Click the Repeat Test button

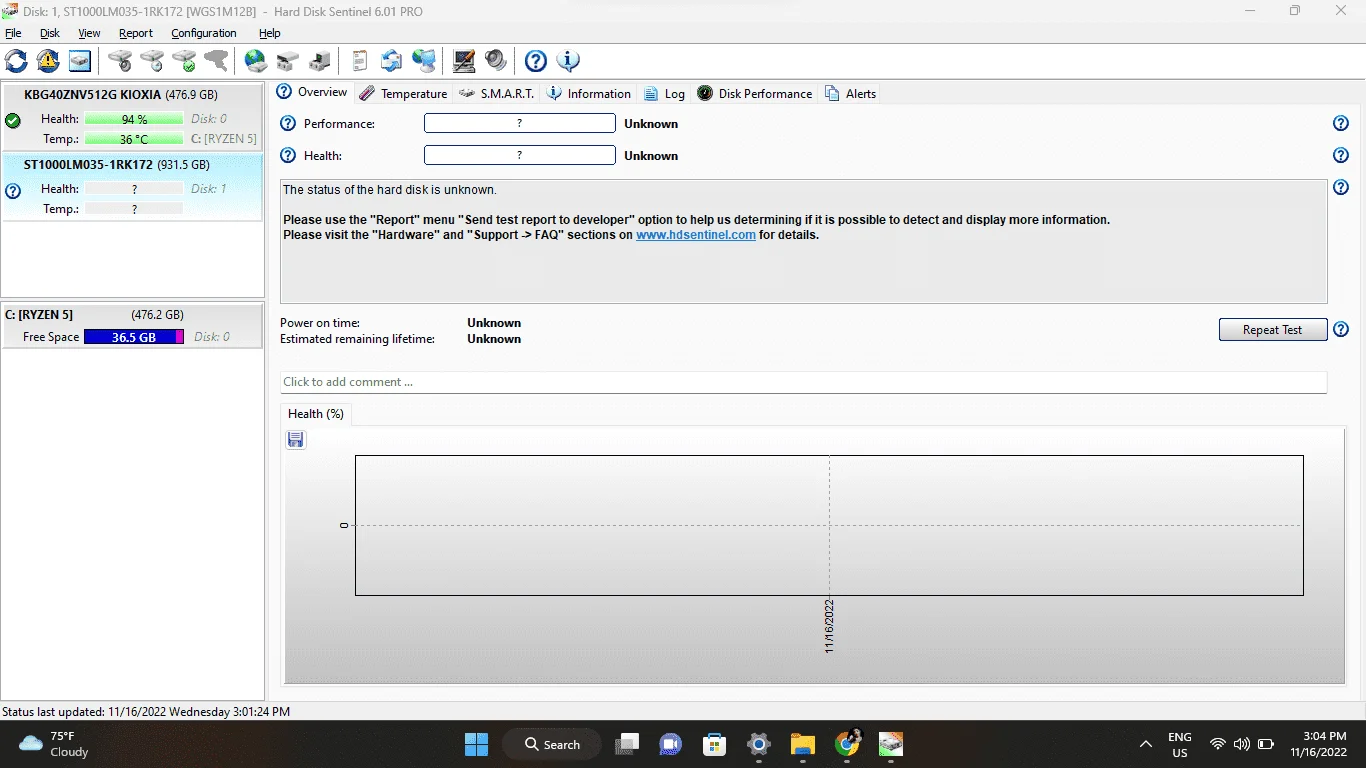1272,330
